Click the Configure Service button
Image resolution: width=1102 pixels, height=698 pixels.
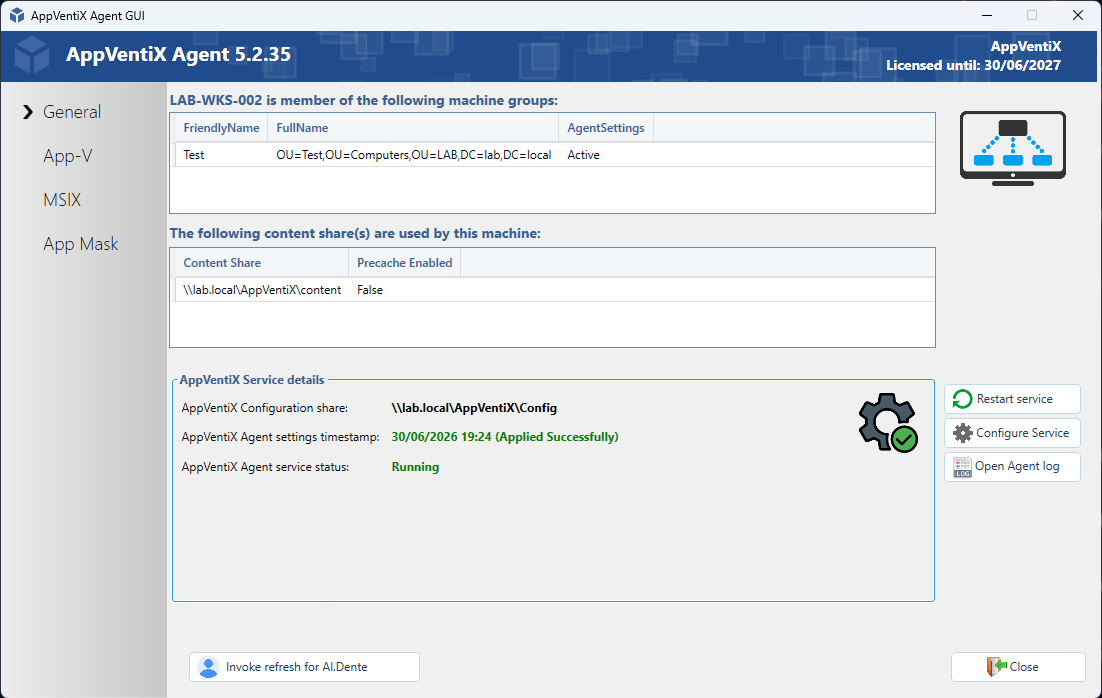(x=1012, y=433)
